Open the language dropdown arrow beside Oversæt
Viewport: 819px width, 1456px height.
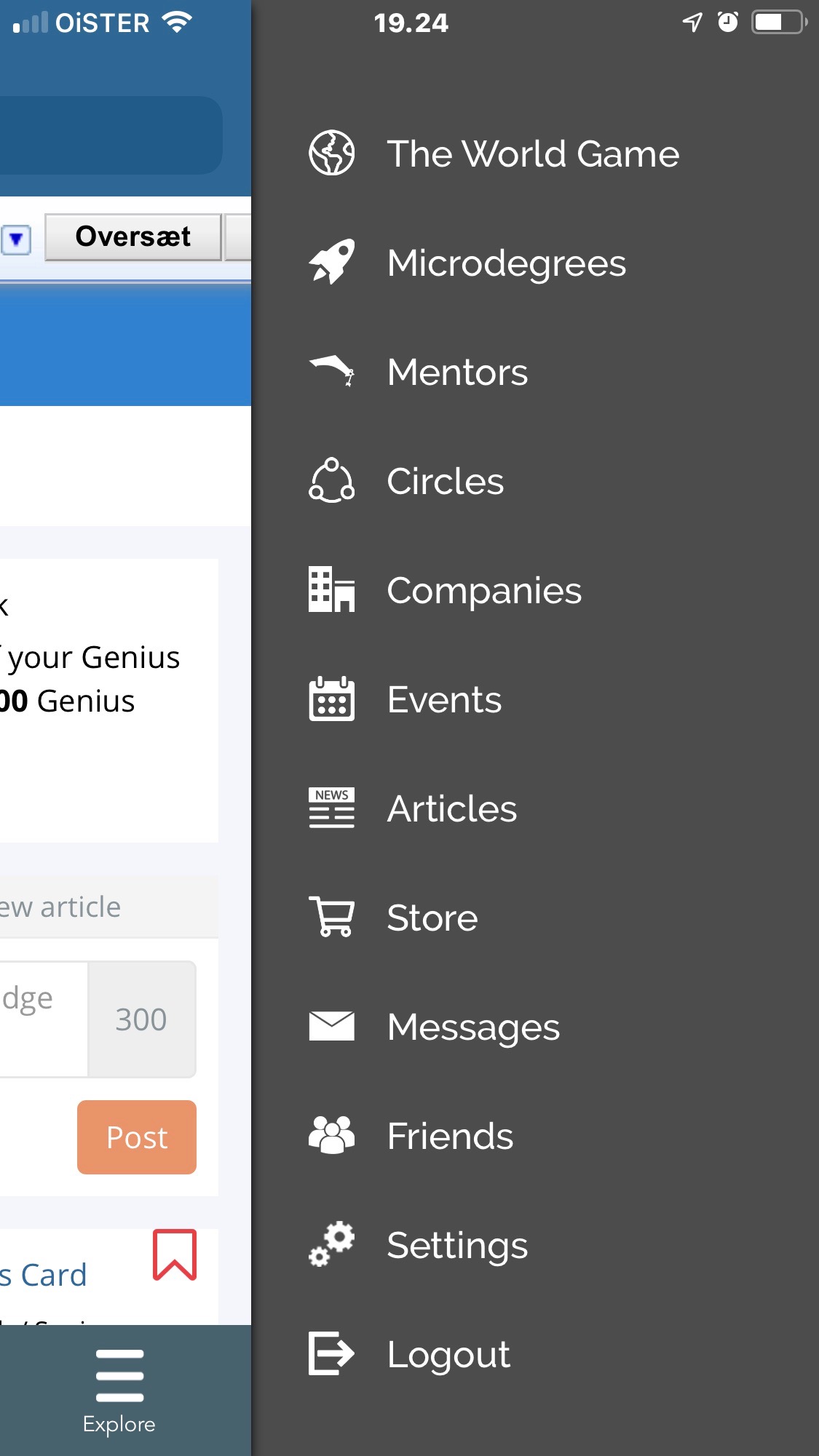(x=16, y=239)
